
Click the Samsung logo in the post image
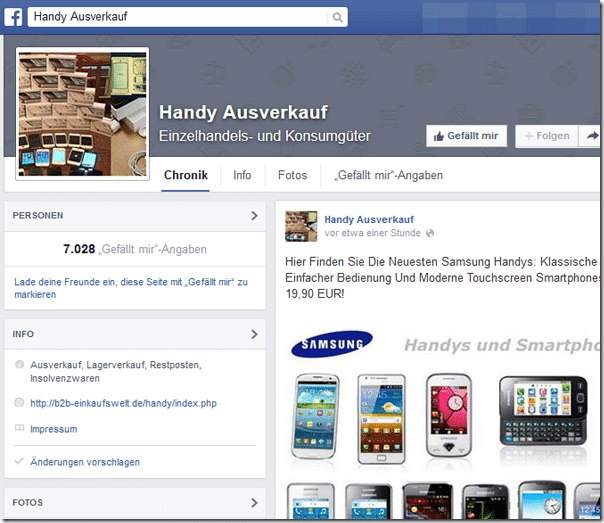332,344
